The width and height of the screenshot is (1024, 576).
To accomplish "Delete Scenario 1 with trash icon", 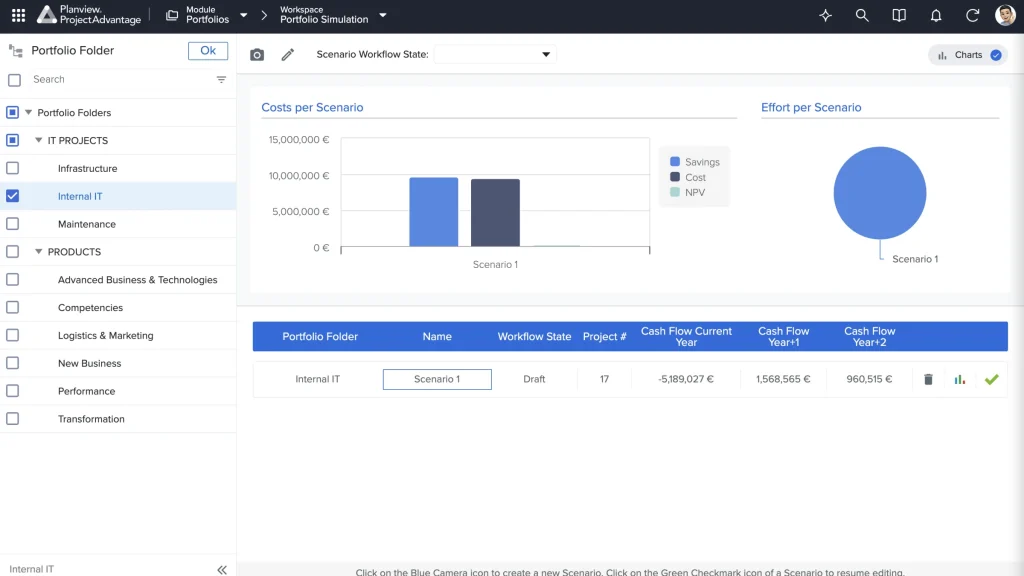I will point(928,379).
